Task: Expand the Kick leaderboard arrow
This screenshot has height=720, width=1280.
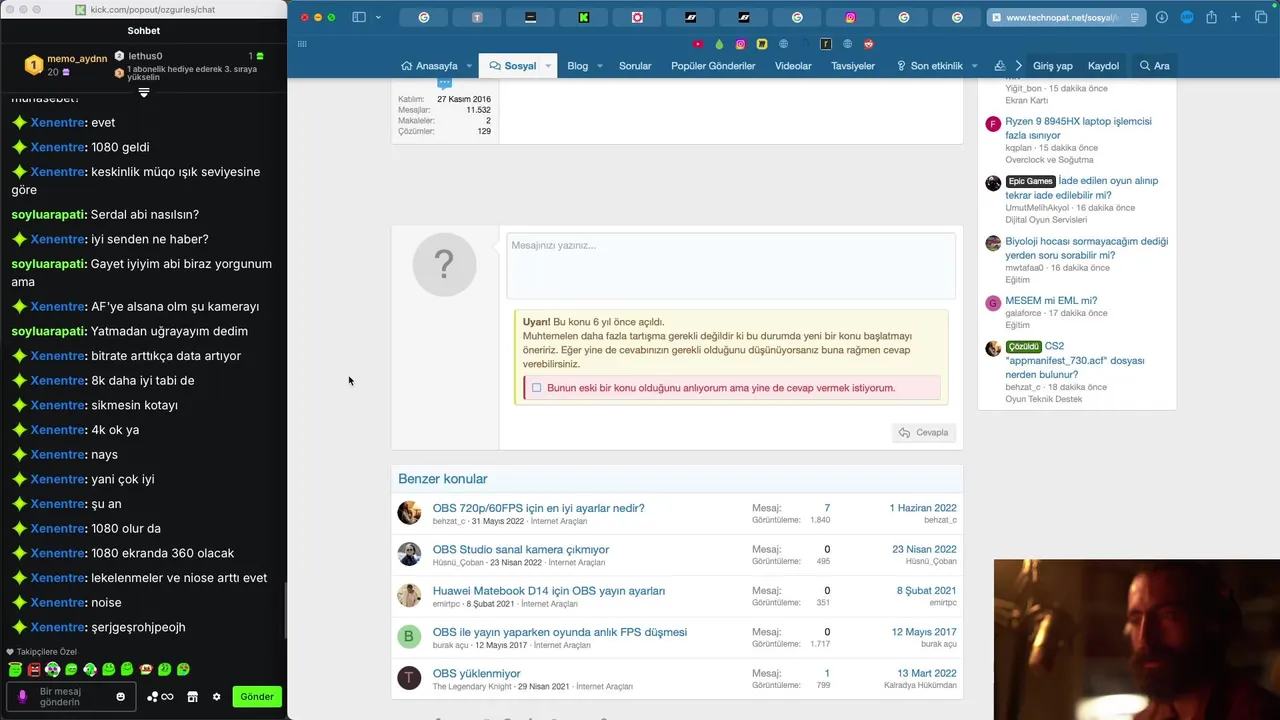Action: point(144,92)
